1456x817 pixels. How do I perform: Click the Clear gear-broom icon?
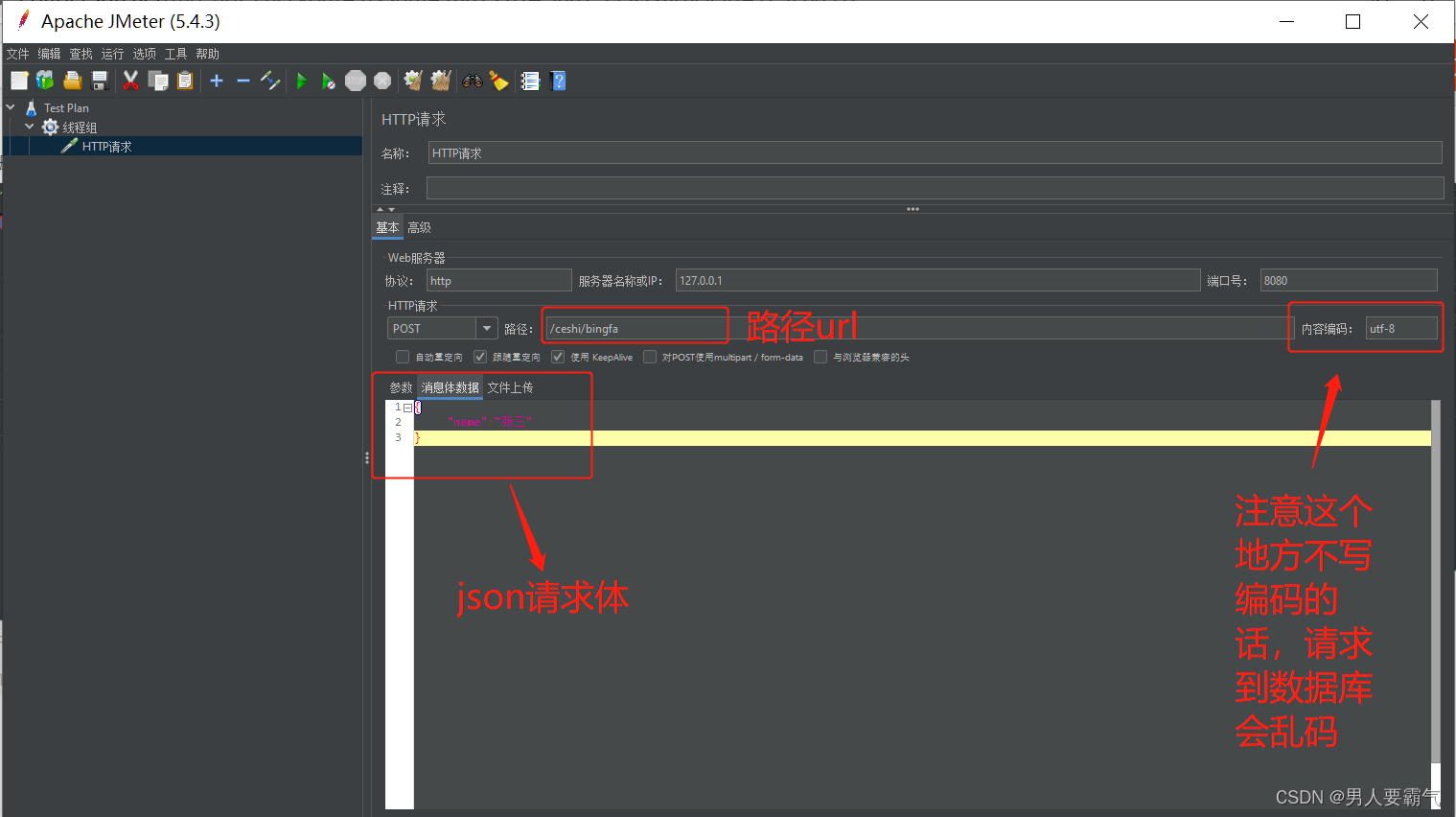point(413,81)
